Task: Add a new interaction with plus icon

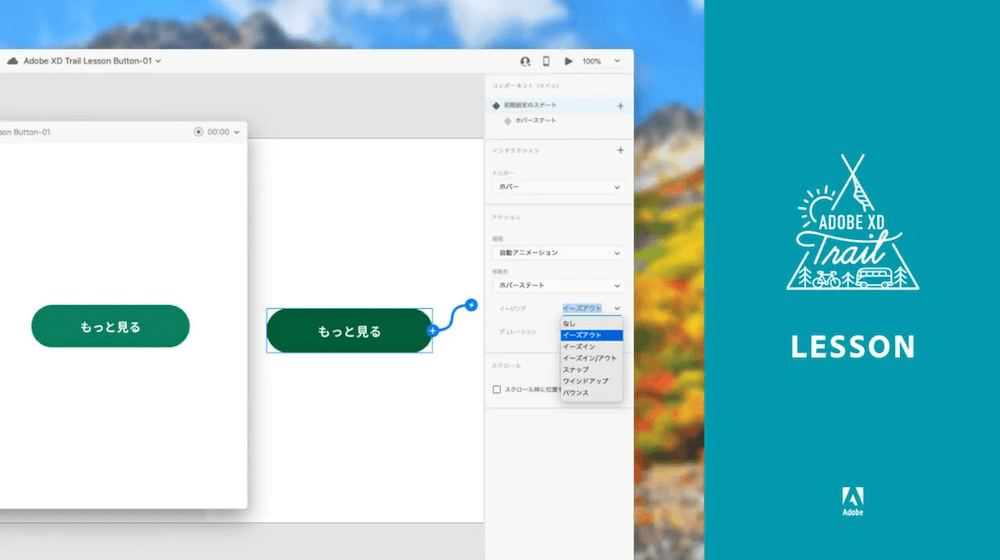Action: coord(620,150)
